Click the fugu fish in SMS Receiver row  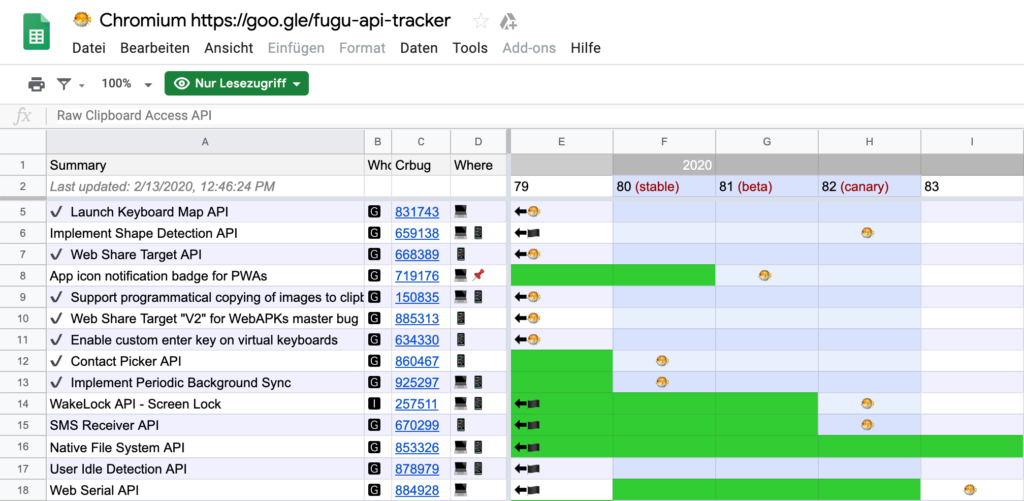(x=867, y=425)
